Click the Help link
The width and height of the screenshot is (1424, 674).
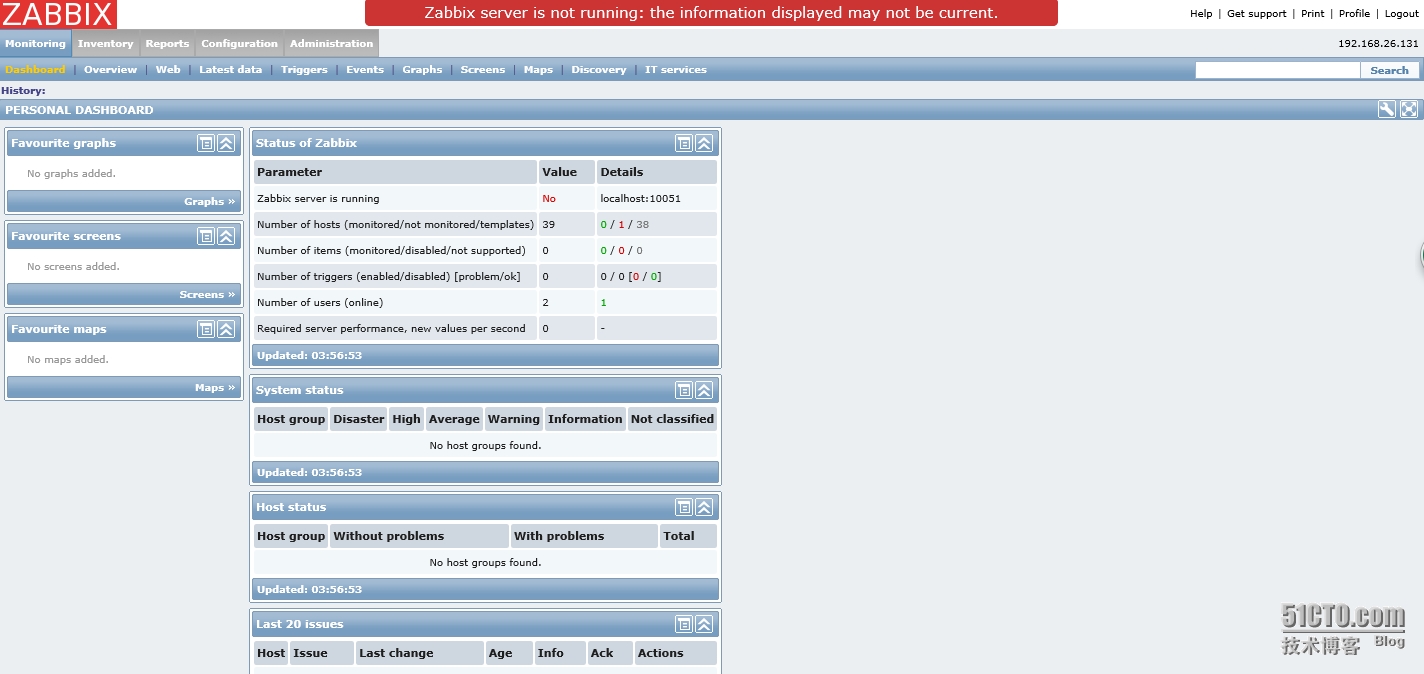tap(1201, 14)
